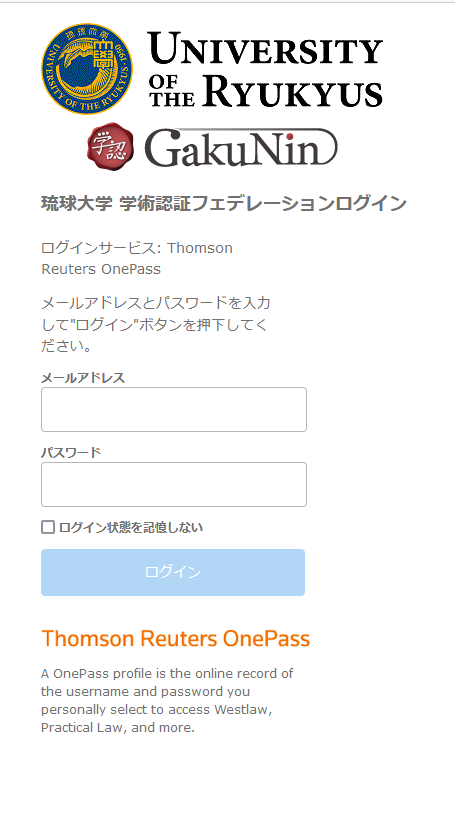Click the University of the Ryukyus circular seal
This screenshot has height=814, width=455.
pyautogui.click(x=87, y=69)
